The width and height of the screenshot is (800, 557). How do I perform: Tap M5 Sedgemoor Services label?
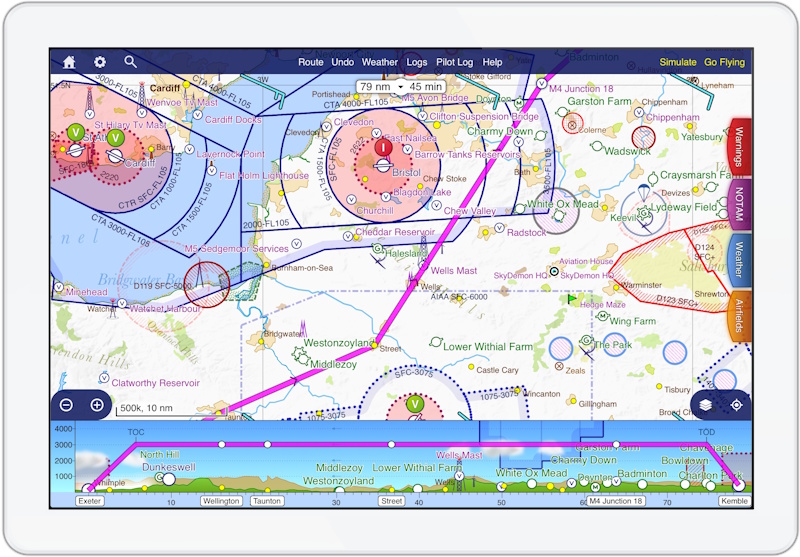click(x=236, y=249)
